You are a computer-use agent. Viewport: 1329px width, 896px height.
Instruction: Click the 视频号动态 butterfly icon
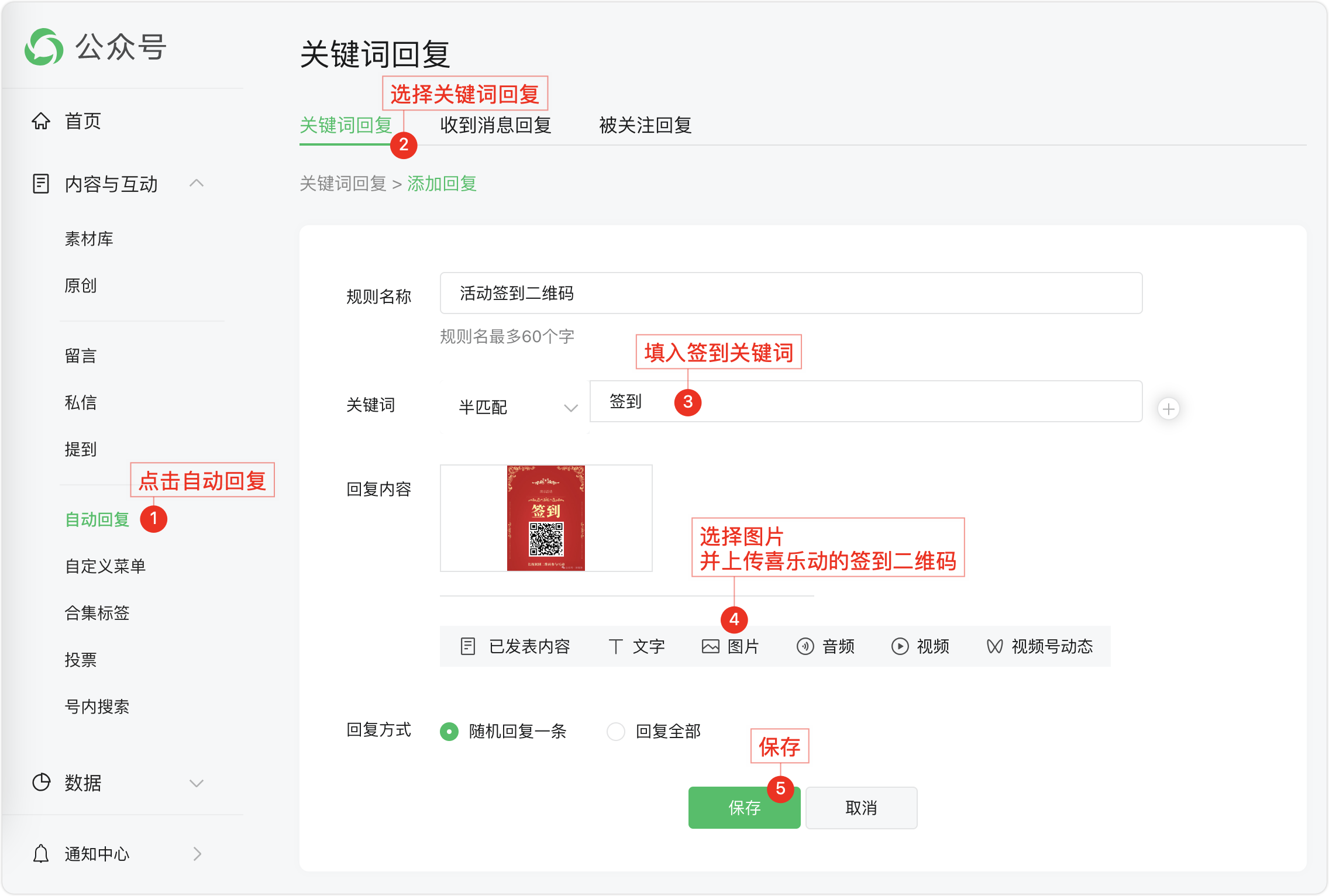point(995,646)
